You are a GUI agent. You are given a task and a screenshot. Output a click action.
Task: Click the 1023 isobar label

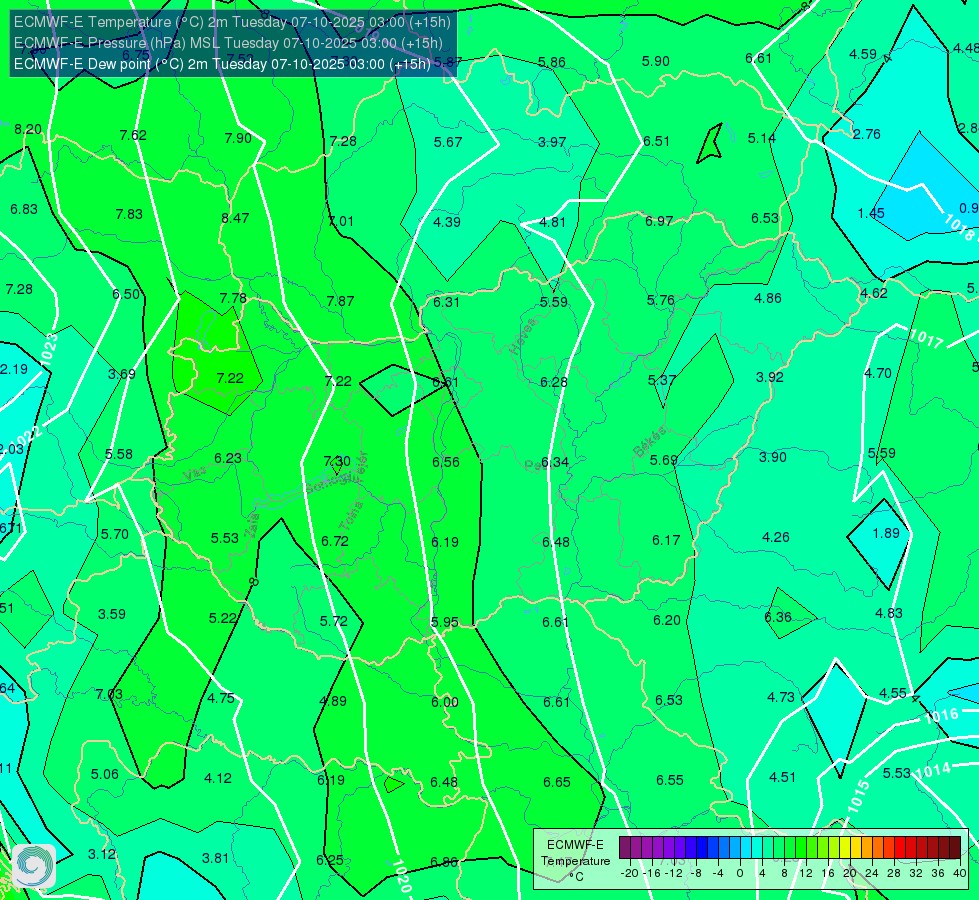click(49, 349)
